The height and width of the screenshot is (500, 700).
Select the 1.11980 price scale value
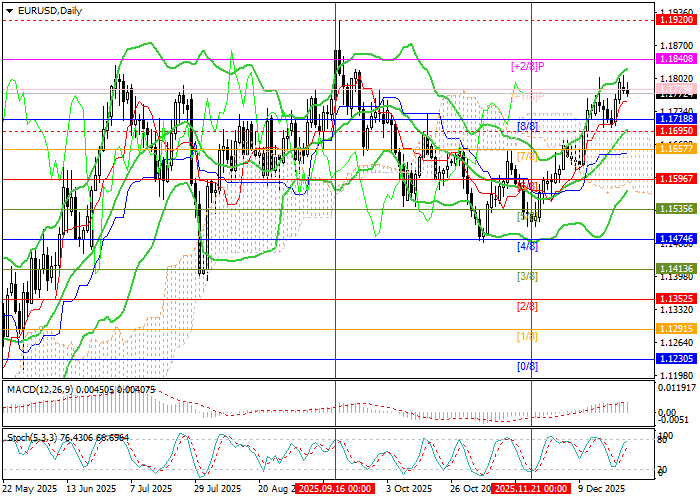(676, 375)
